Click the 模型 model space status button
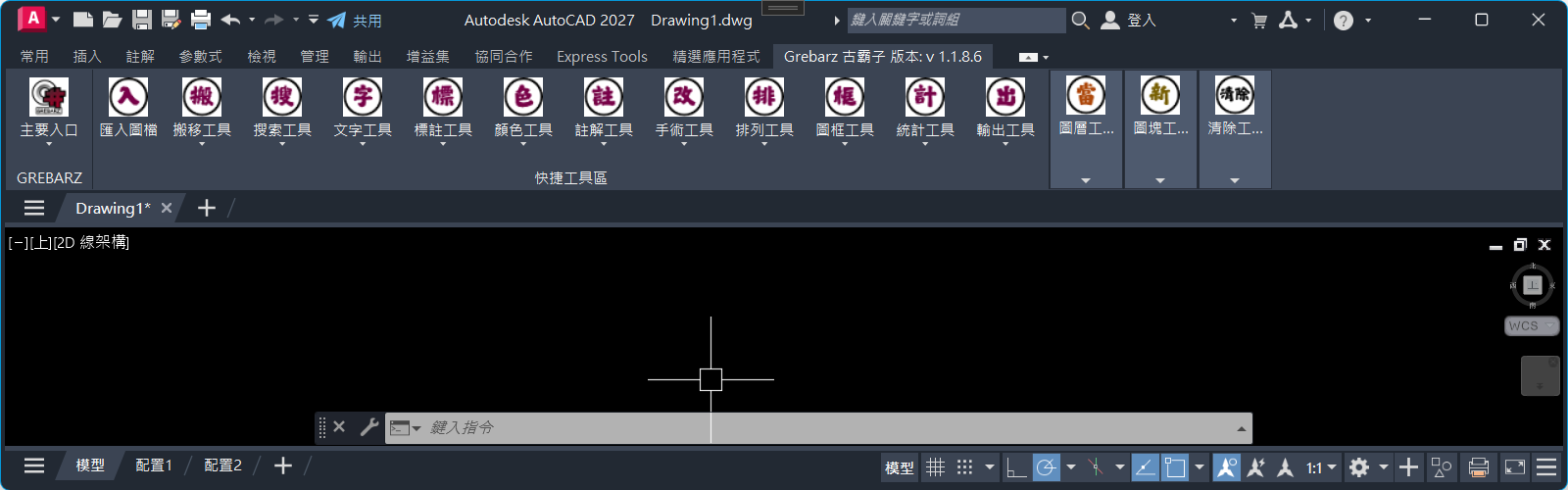The height and width of the screenshot is (490, 1568). point(899,467)
